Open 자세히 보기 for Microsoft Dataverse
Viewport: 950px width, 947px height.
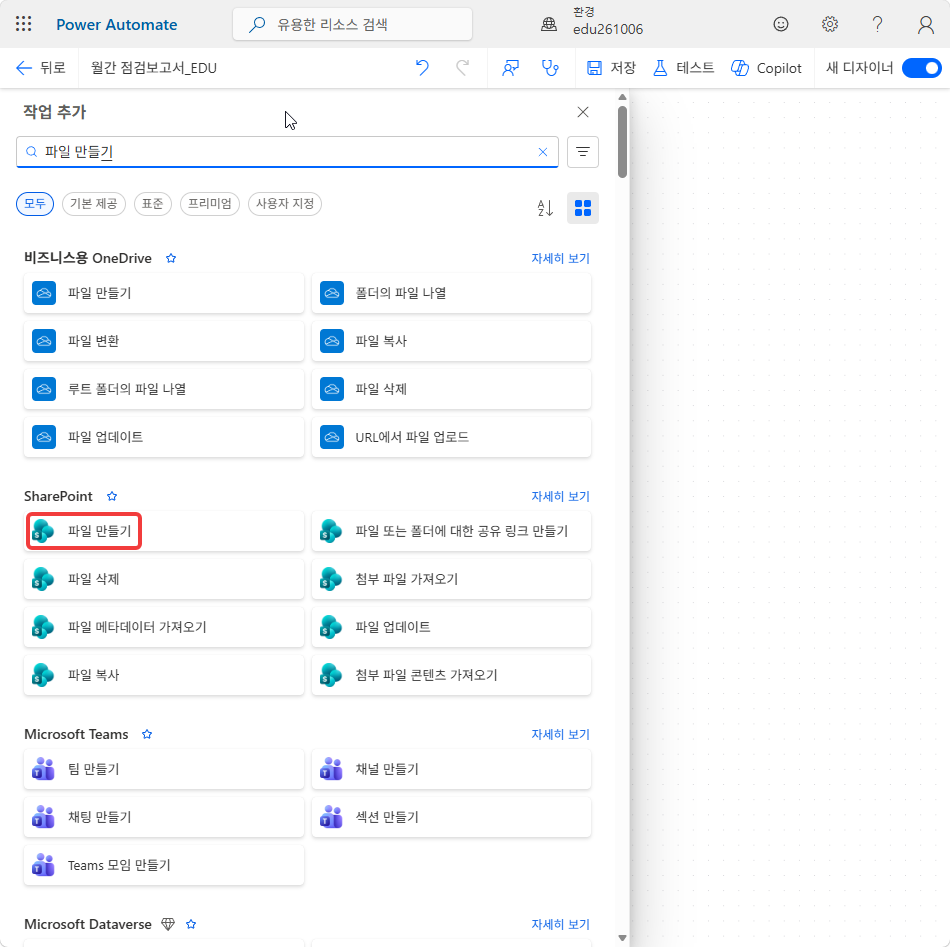(560, 925)
